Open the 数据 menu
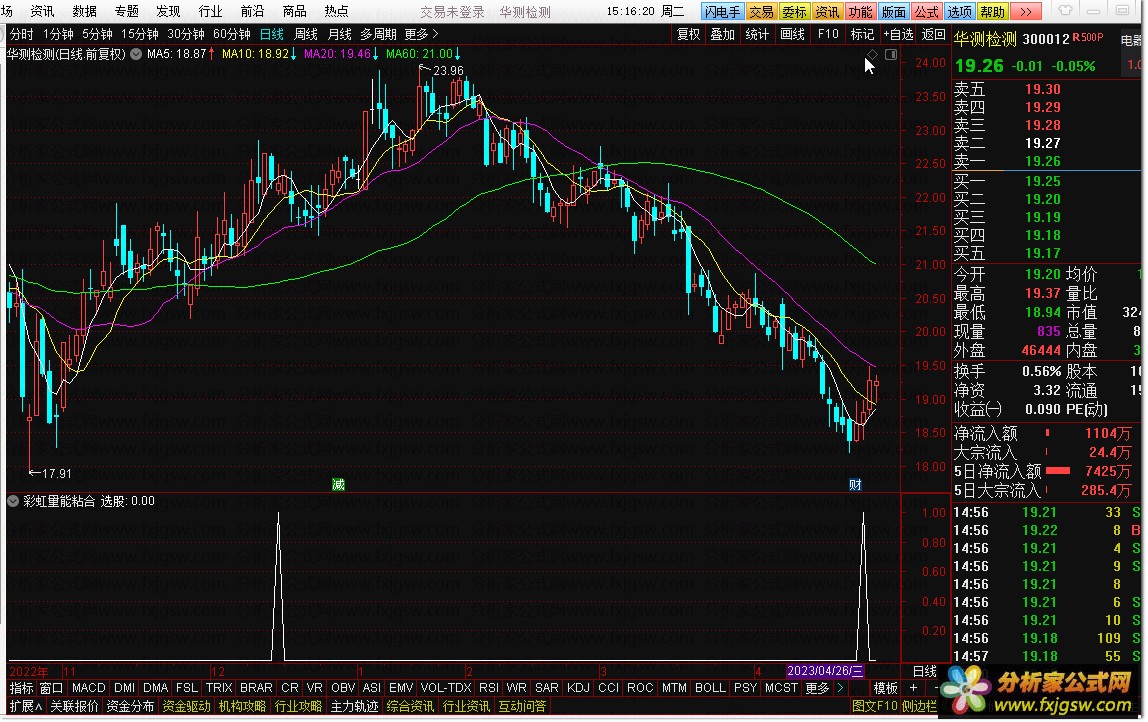This screenshot has height=722, width=1148. (84, 12)
